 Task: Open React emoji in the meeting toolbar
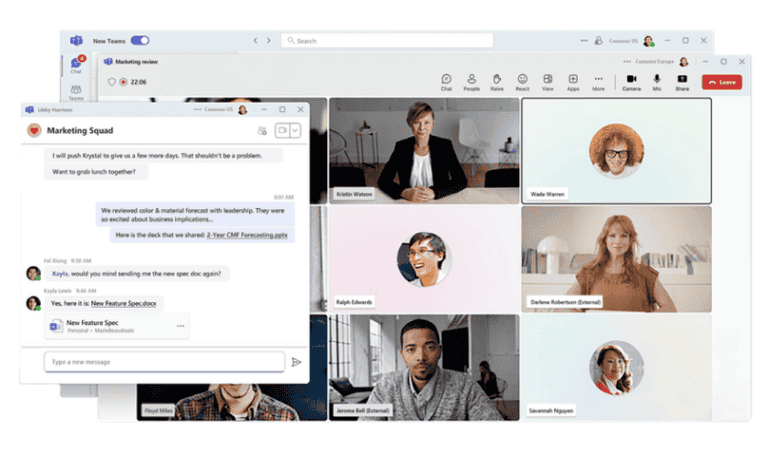[x=522, y=82]
